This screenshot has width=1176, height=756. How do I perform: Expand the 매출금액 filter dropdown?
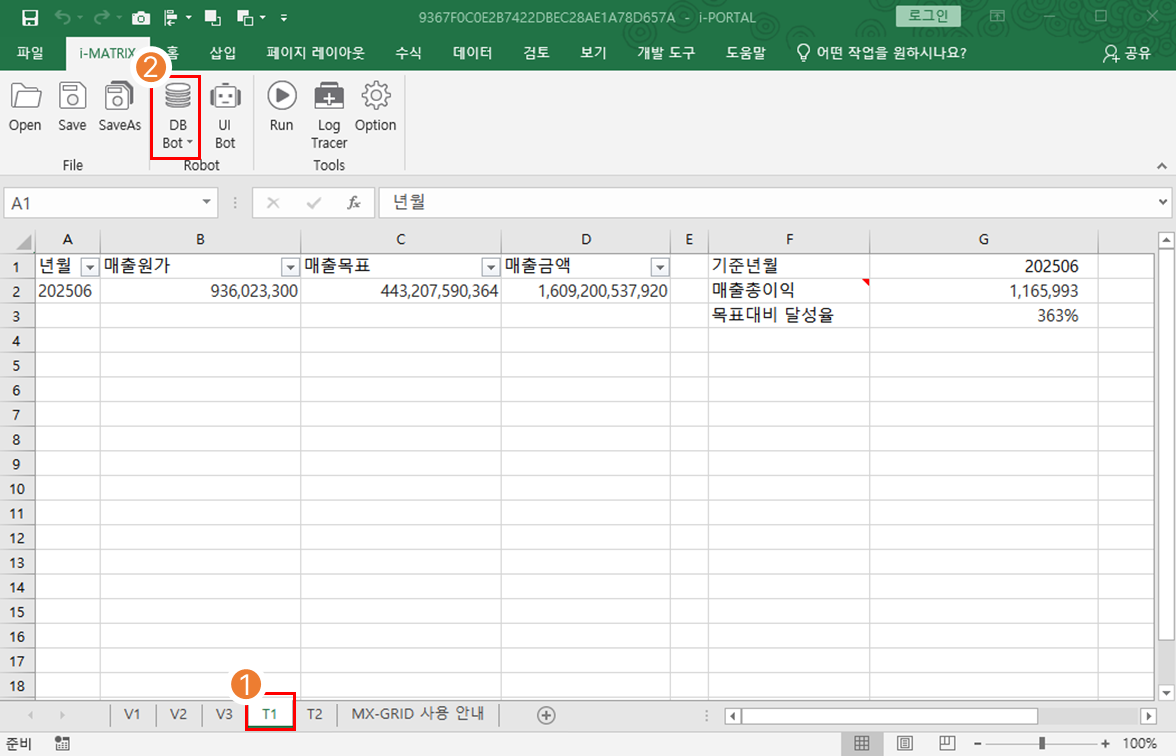pos(659,267)
